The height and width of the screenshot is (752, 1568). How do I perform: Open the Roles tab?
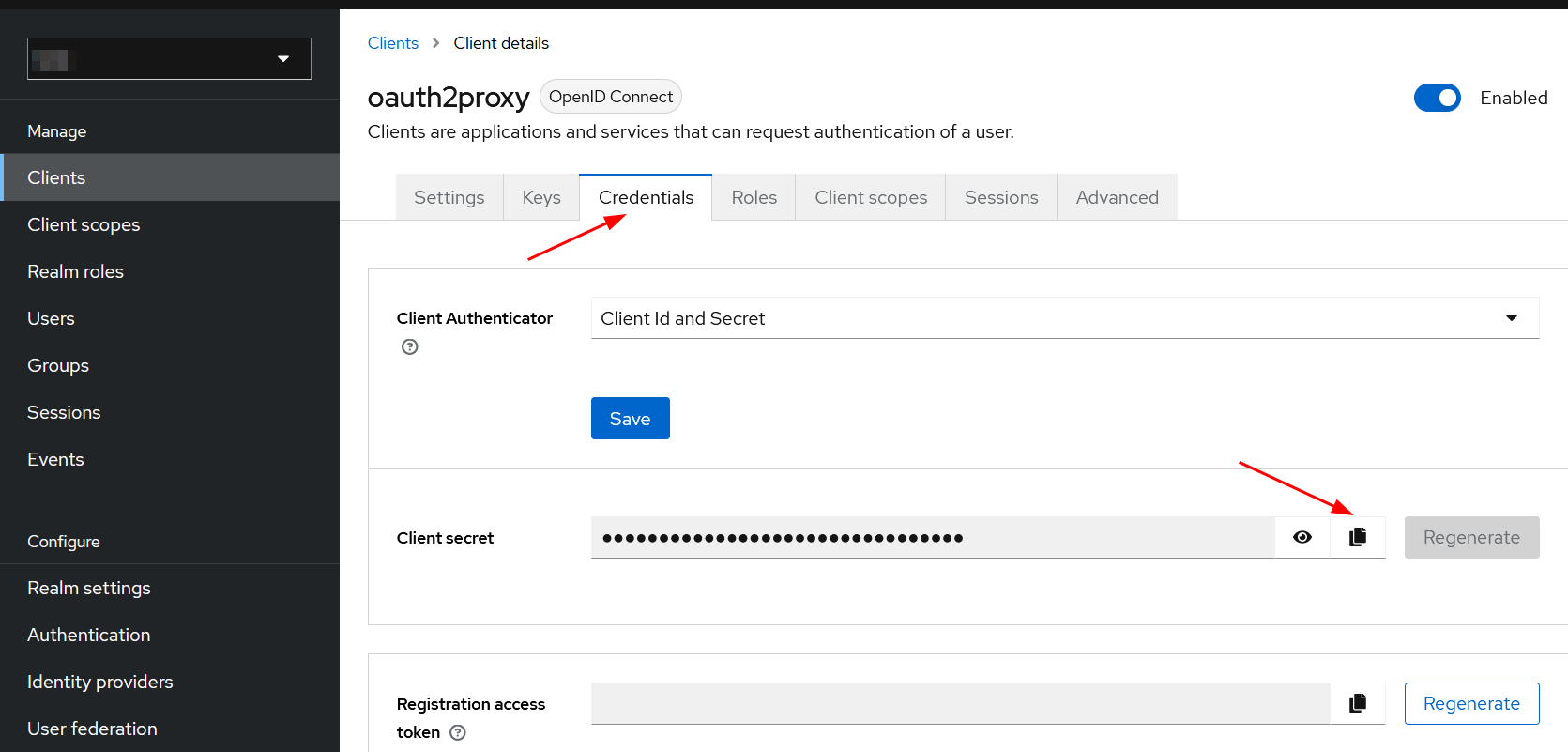coord(754,197)
